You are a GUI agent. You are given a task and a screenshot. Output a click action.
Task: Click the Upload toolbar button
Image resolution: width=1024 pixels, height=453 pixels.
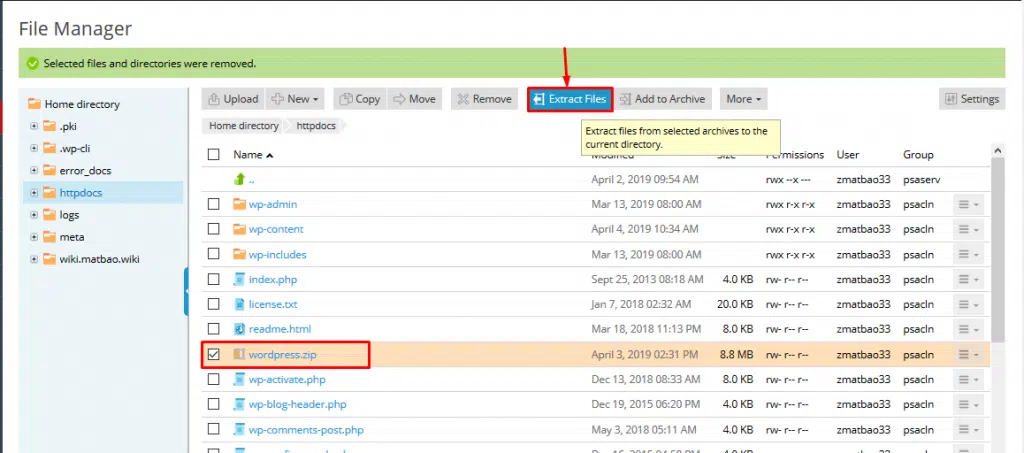[232, 99]
